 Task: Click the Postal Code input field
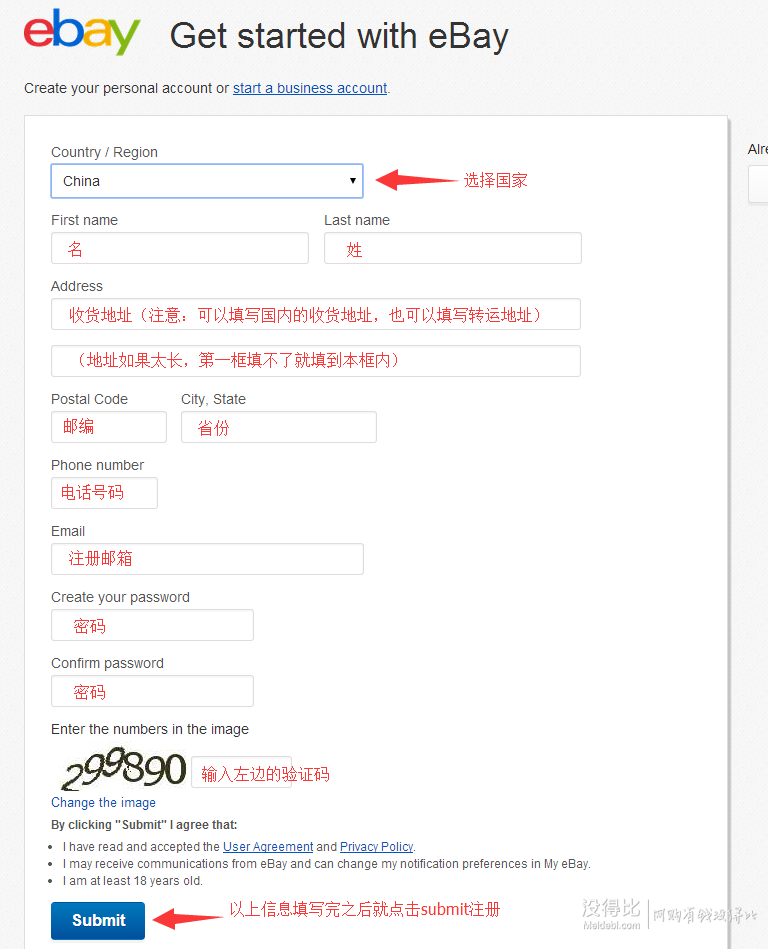click(109, 427)
